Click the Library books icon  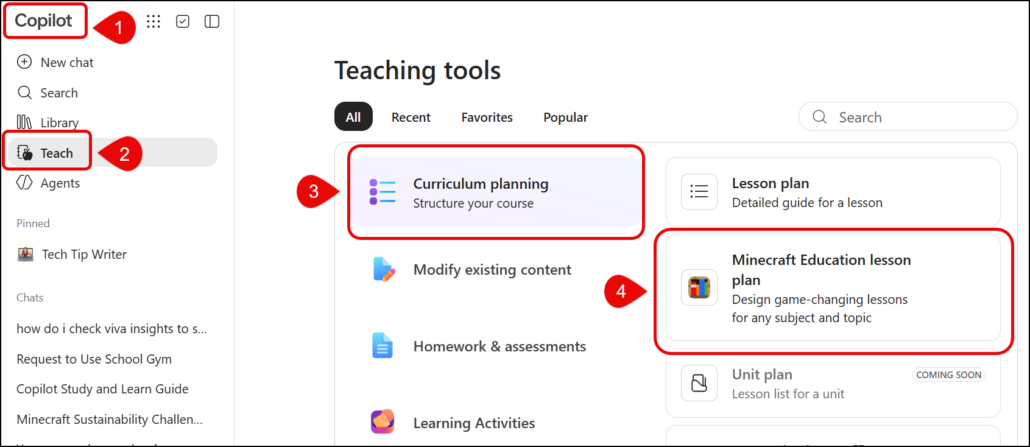[x=24, y=122]
